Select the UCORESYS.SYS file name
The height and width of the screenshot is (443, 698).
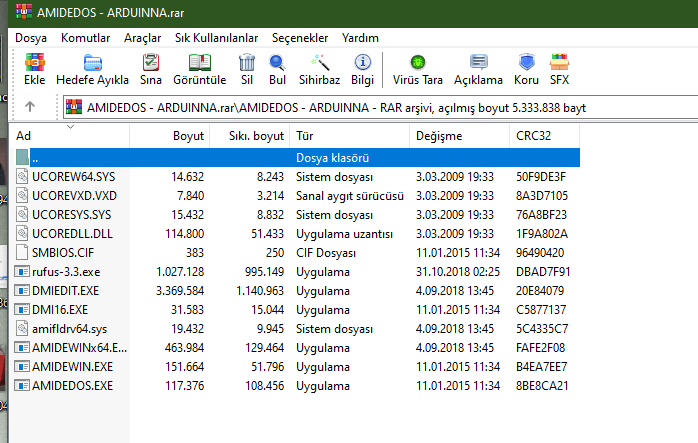(x=72, y=215)
